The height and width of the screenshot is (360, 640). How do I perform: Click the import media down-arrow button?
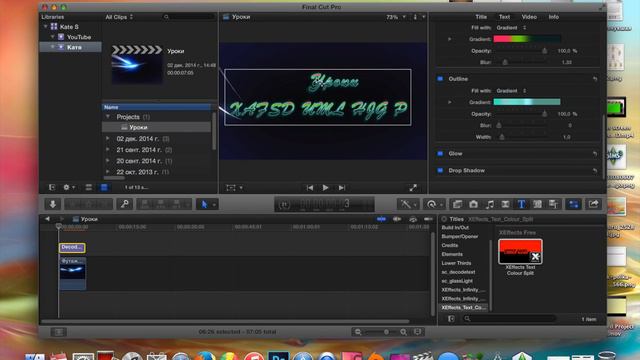coord(53,204)
